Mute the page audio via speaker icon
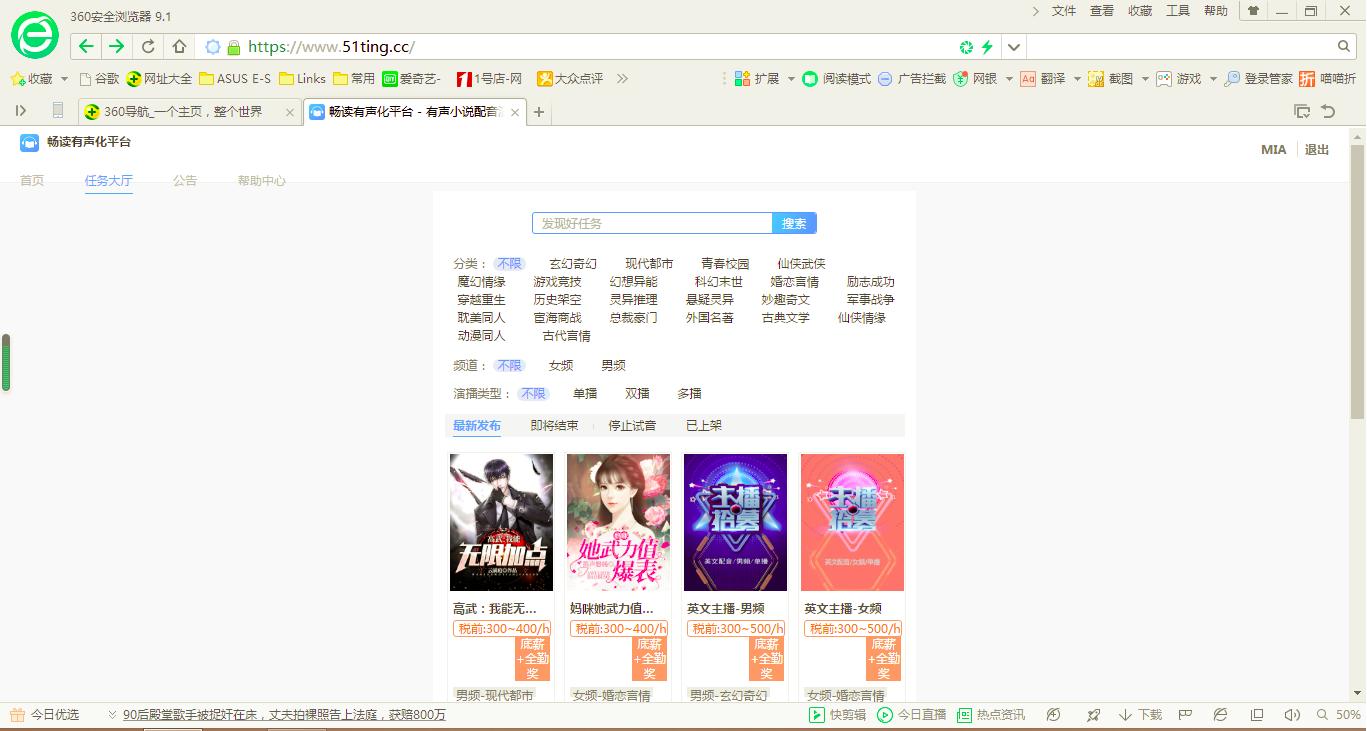1367x731 pixels. 1290,714
